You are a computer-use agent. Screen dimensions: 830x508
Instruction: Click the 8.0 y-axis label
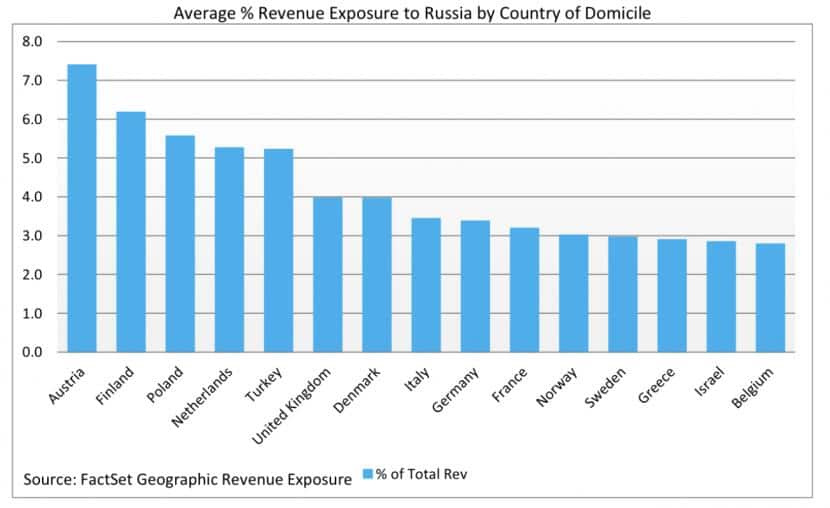[x=32, y=42]
